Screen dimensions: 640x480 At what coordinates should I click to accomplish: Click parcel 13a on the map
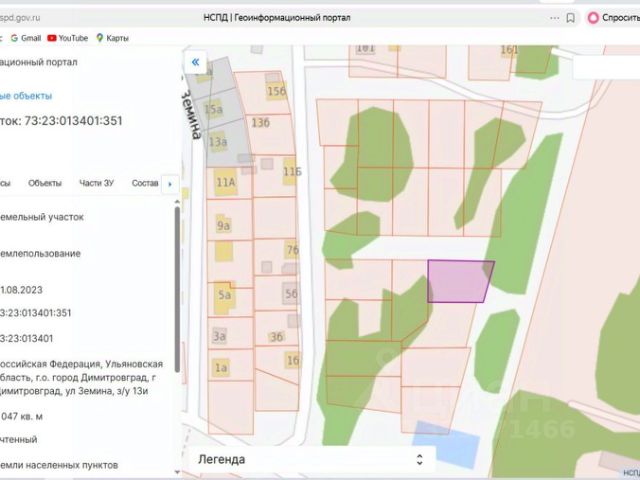point(218,142)
